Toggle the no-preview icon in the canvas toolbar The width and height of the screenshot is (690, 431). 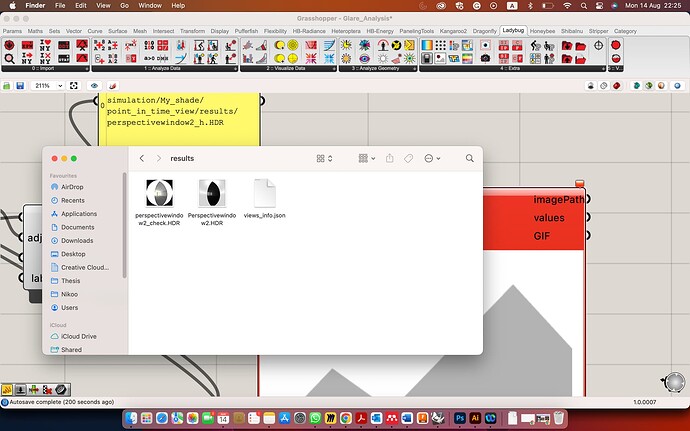[x=591, y=86]
